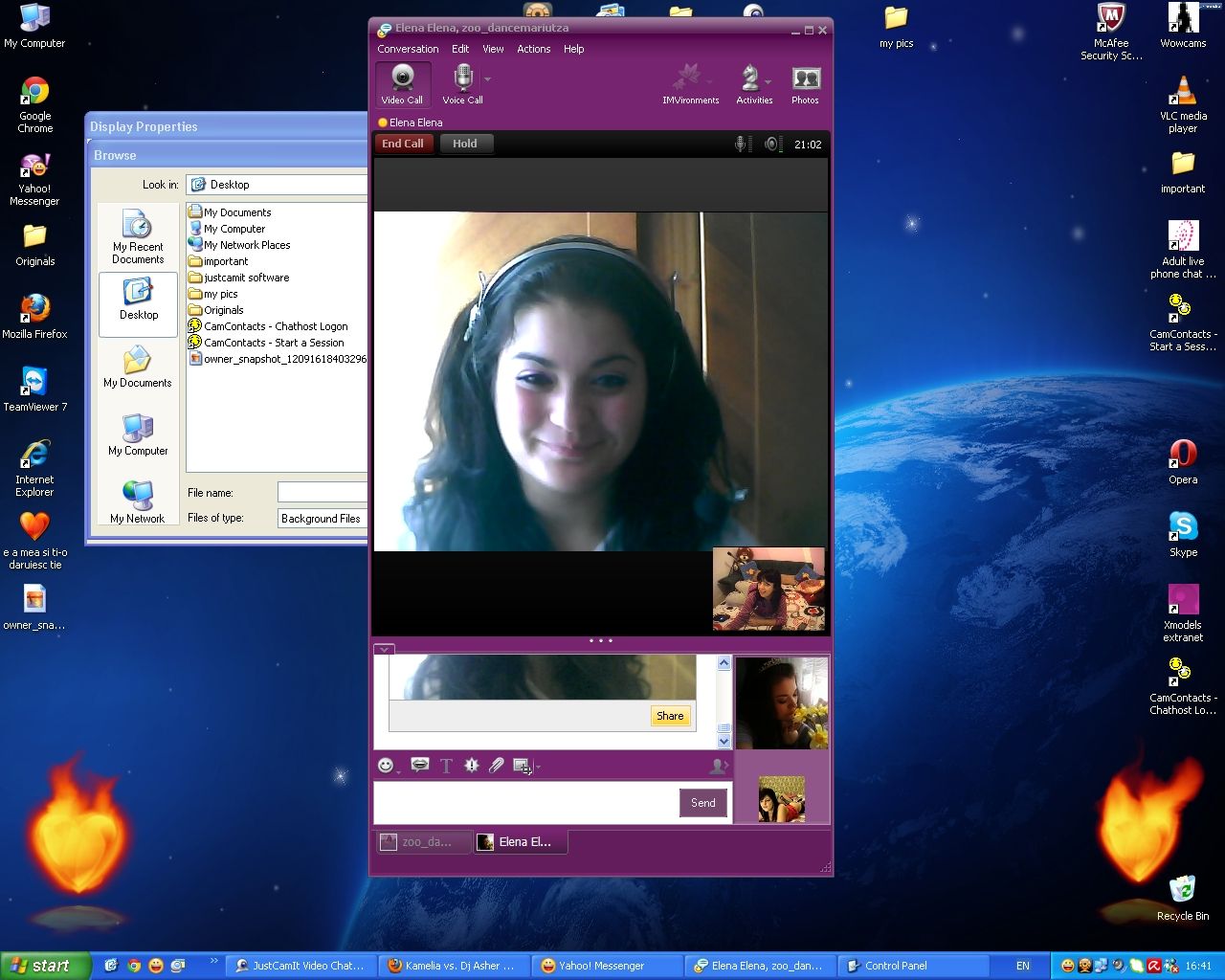
Task: Open the emoticons smiley picker
Action: coord(386,766)
